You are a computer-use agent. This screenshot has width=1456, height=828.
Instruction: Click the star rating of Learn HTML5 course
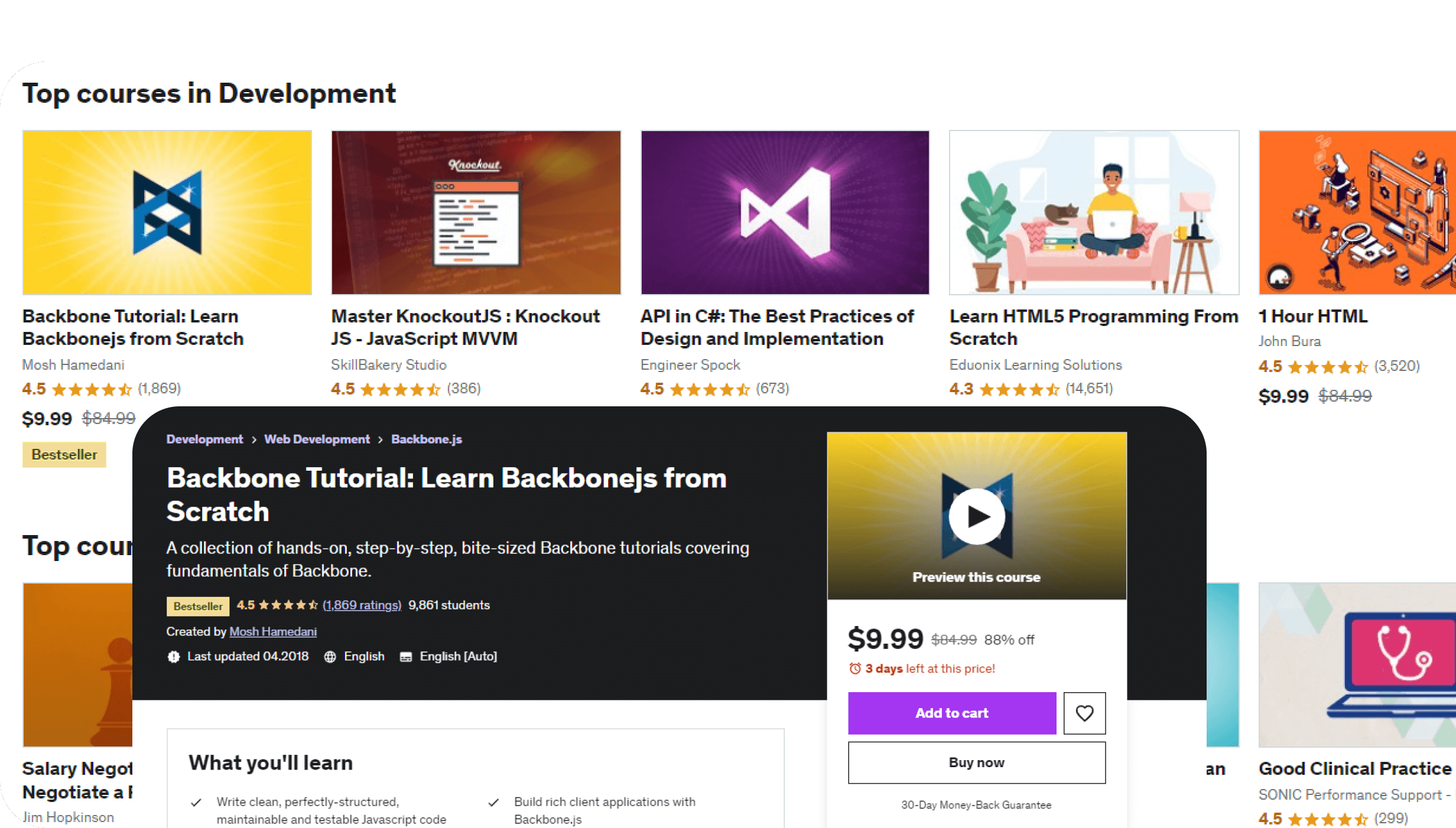[1019, 389]
